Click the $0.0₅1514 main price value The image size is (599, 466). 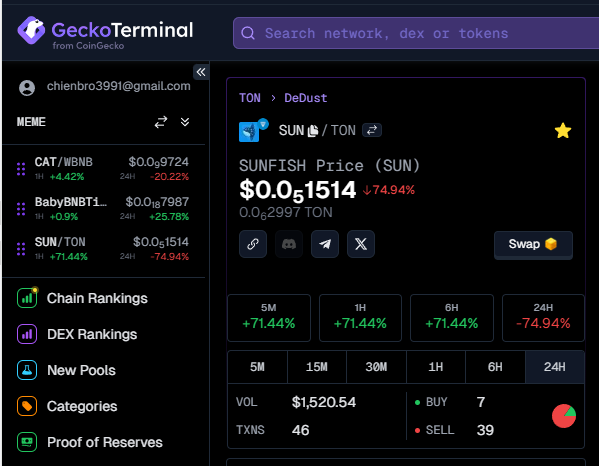tap(298, 190)
